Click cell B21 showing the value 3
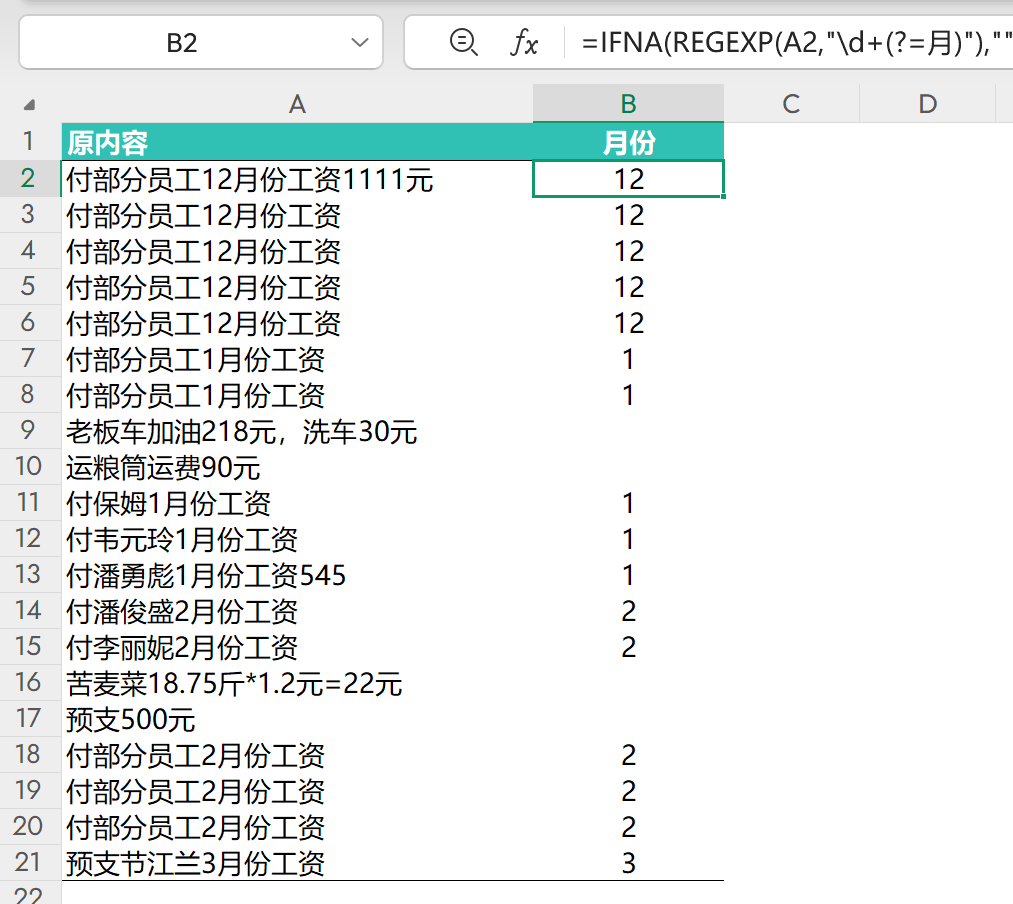Image resolution: width=1013 pixels, height=904 pixels. coord(628,864)
